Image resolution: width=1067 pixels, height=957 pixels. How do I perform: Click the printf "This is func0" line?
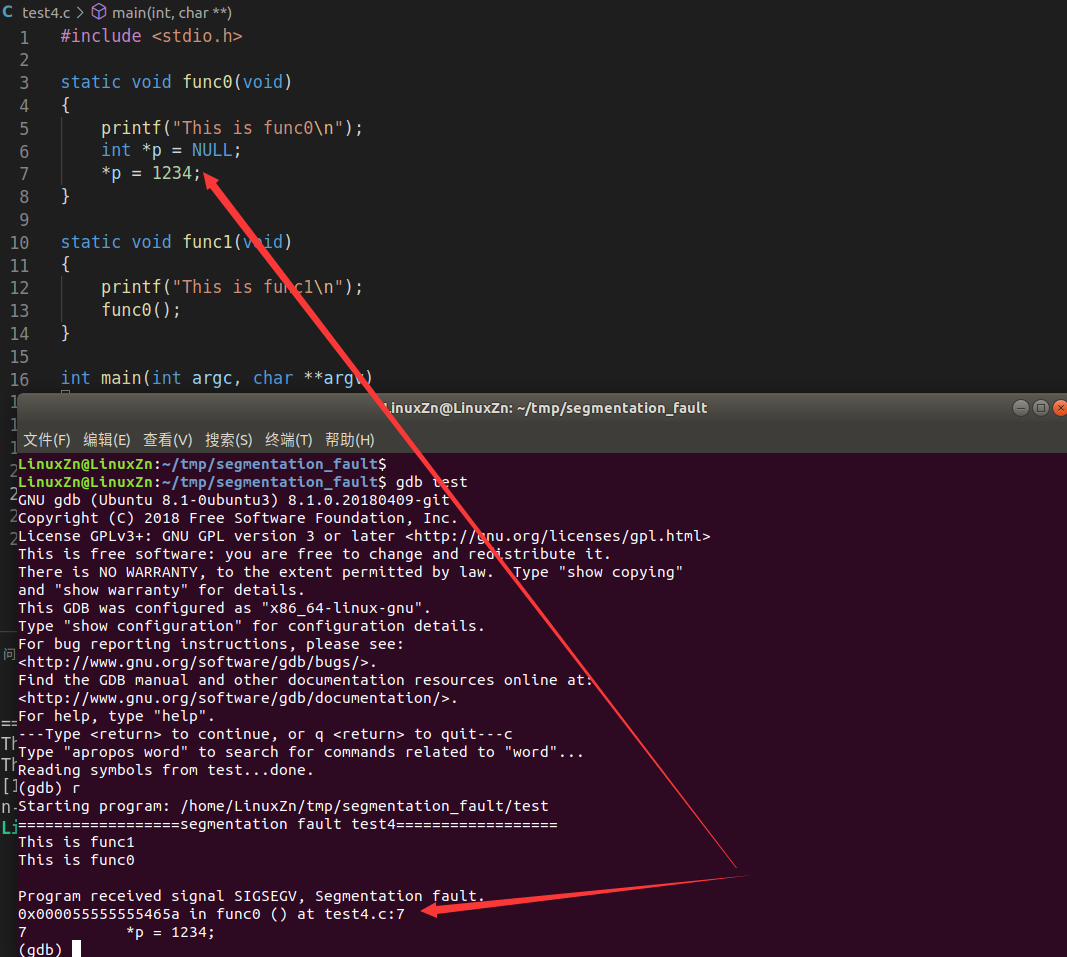coord(232,127)
